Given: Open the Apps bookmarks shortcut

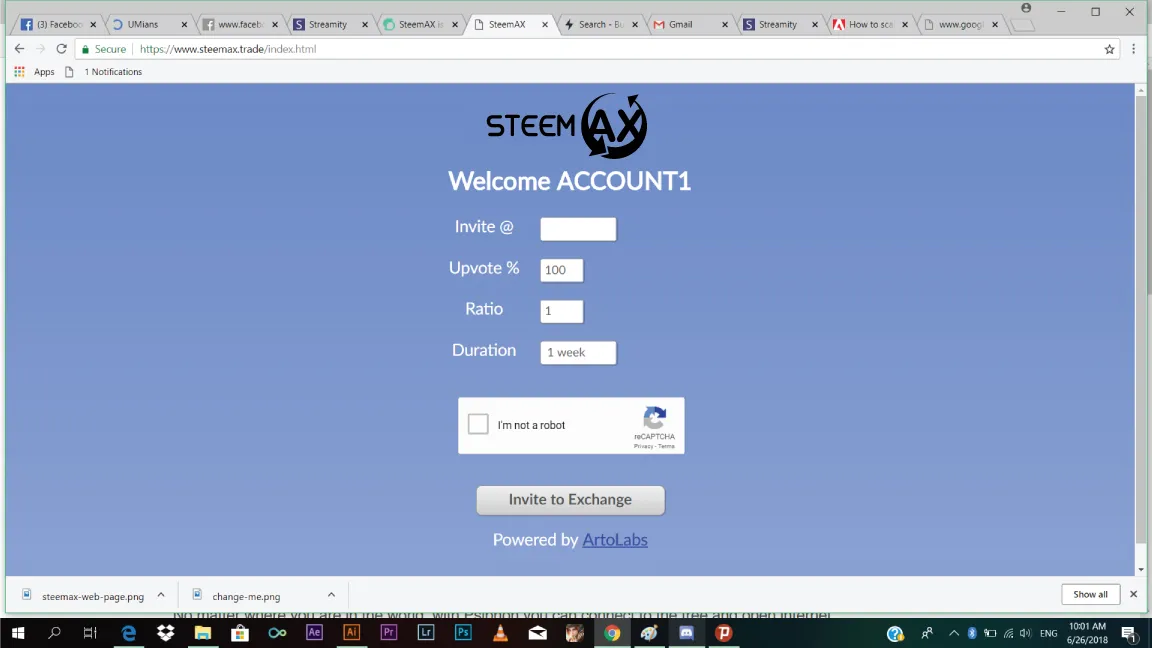Looking at the screenshot, I should (35, 72).
